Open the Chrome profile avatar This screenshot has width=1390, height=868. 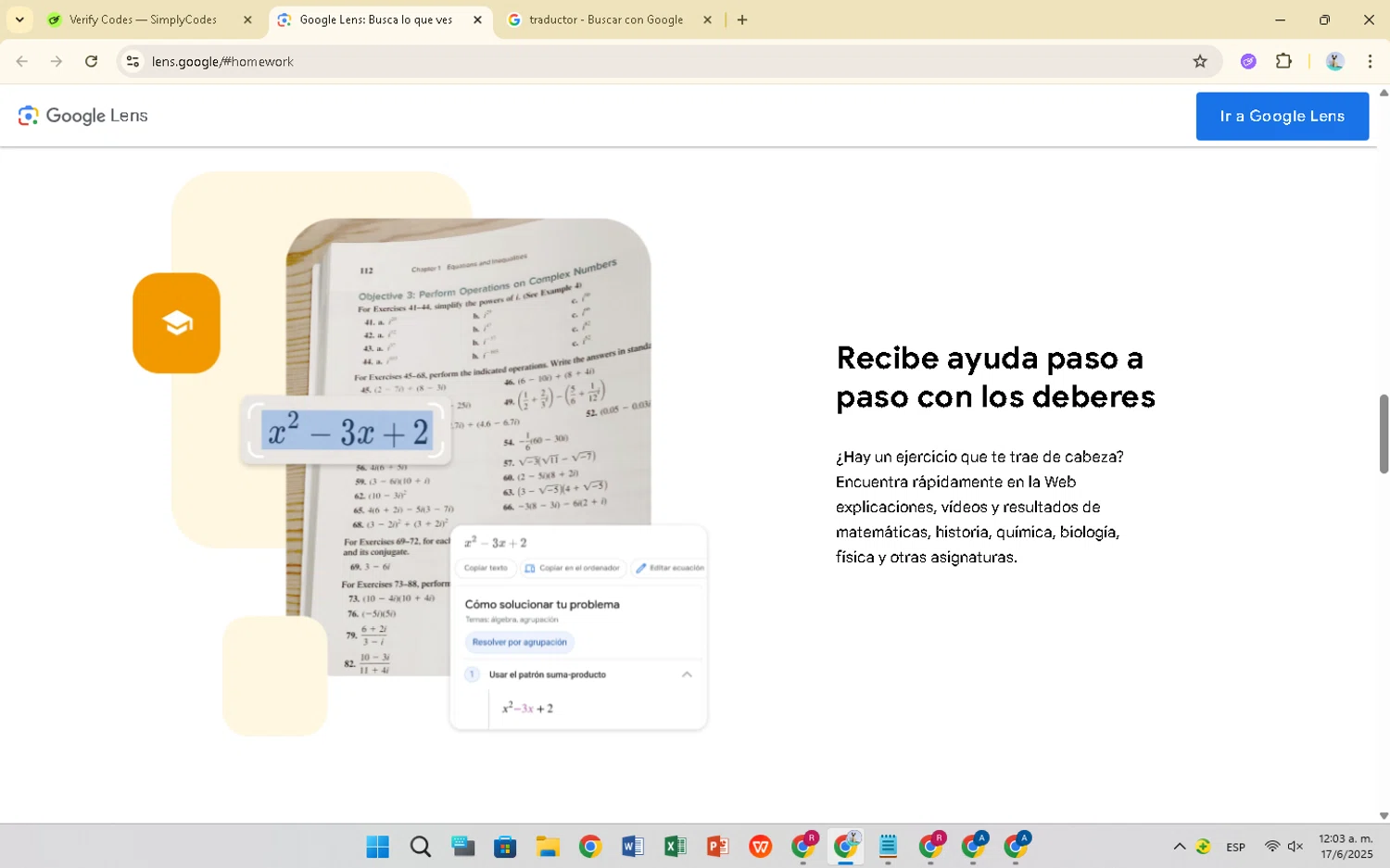click(1334, 61)
